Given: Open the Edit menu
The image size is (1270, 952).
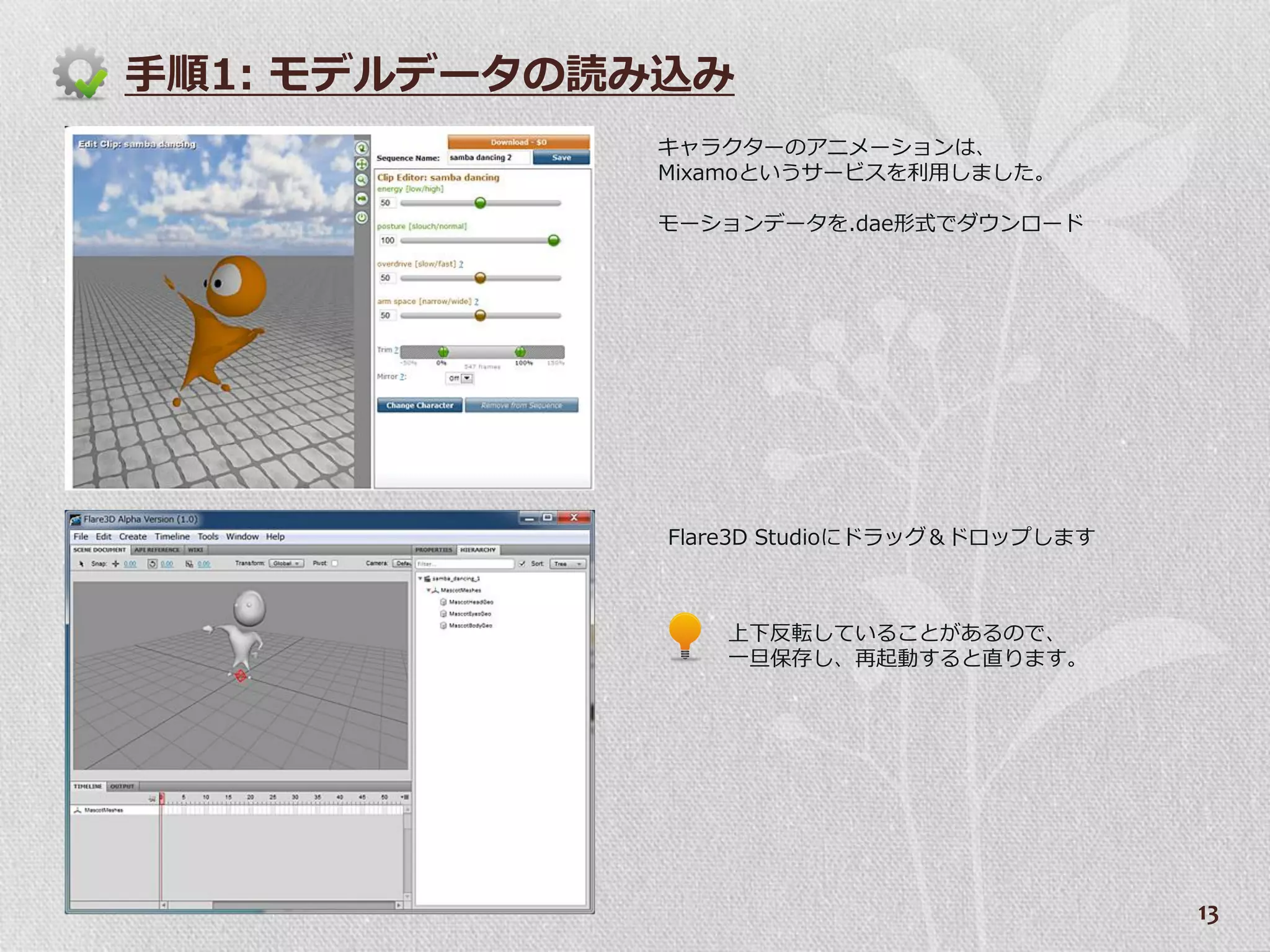Looking at the screenshot, I should [x=104, y=537].
